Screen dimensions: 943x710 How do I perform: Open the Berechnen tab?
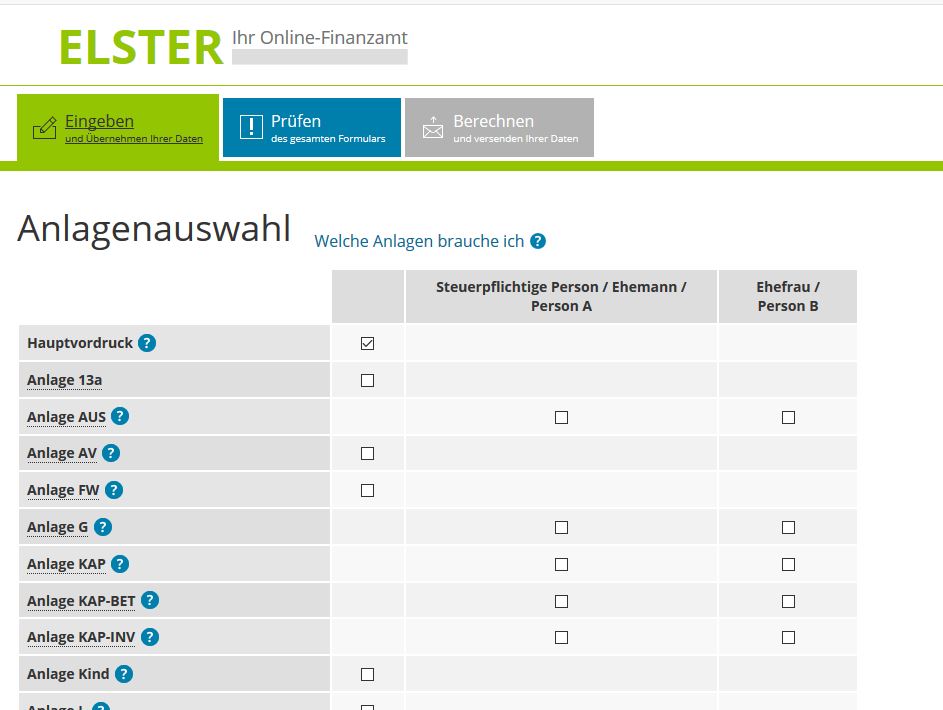[499, 128]
